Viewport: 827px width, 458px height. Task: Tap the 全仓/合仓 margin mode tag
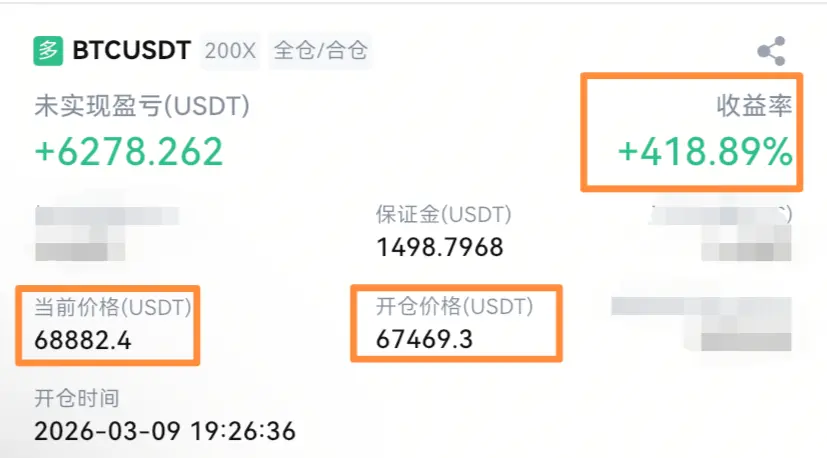click(321, 51)
